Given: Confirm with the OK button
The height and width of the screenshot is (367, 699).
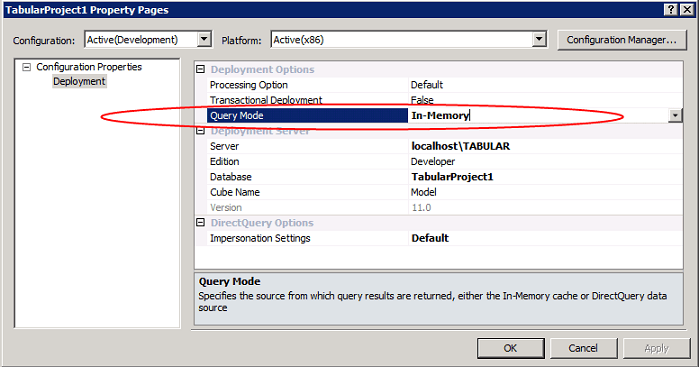Looking at the screenshot, I should point(510,348).
